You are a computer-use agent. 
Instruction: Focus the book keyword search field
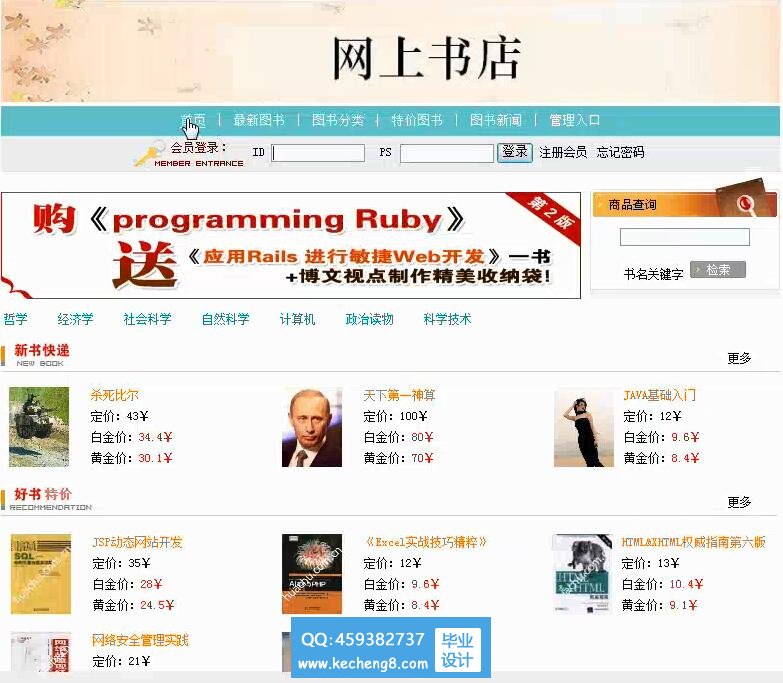[x=685, y=237]
